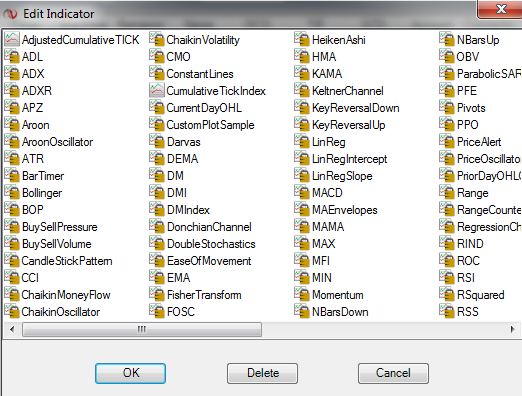Click the lock icon next to Bollinger

coord(12,192)
